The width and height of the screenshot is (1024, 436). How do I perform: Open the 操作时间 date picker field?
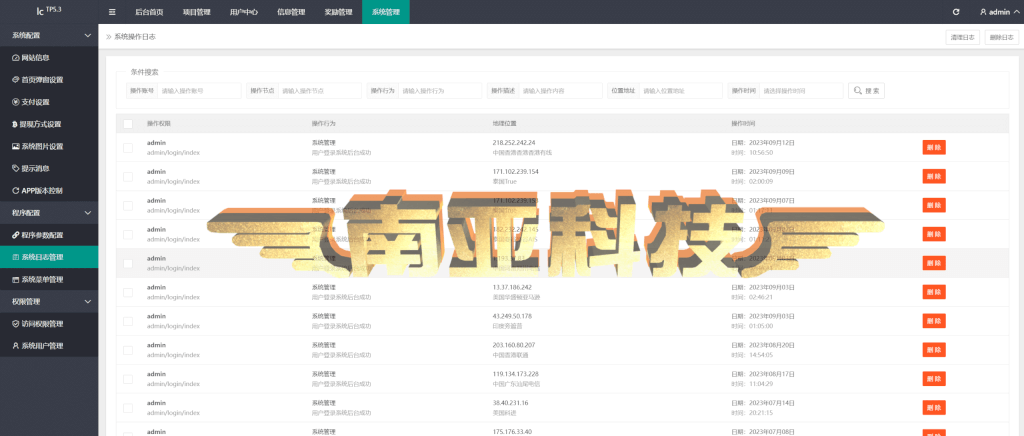[802, 91]
